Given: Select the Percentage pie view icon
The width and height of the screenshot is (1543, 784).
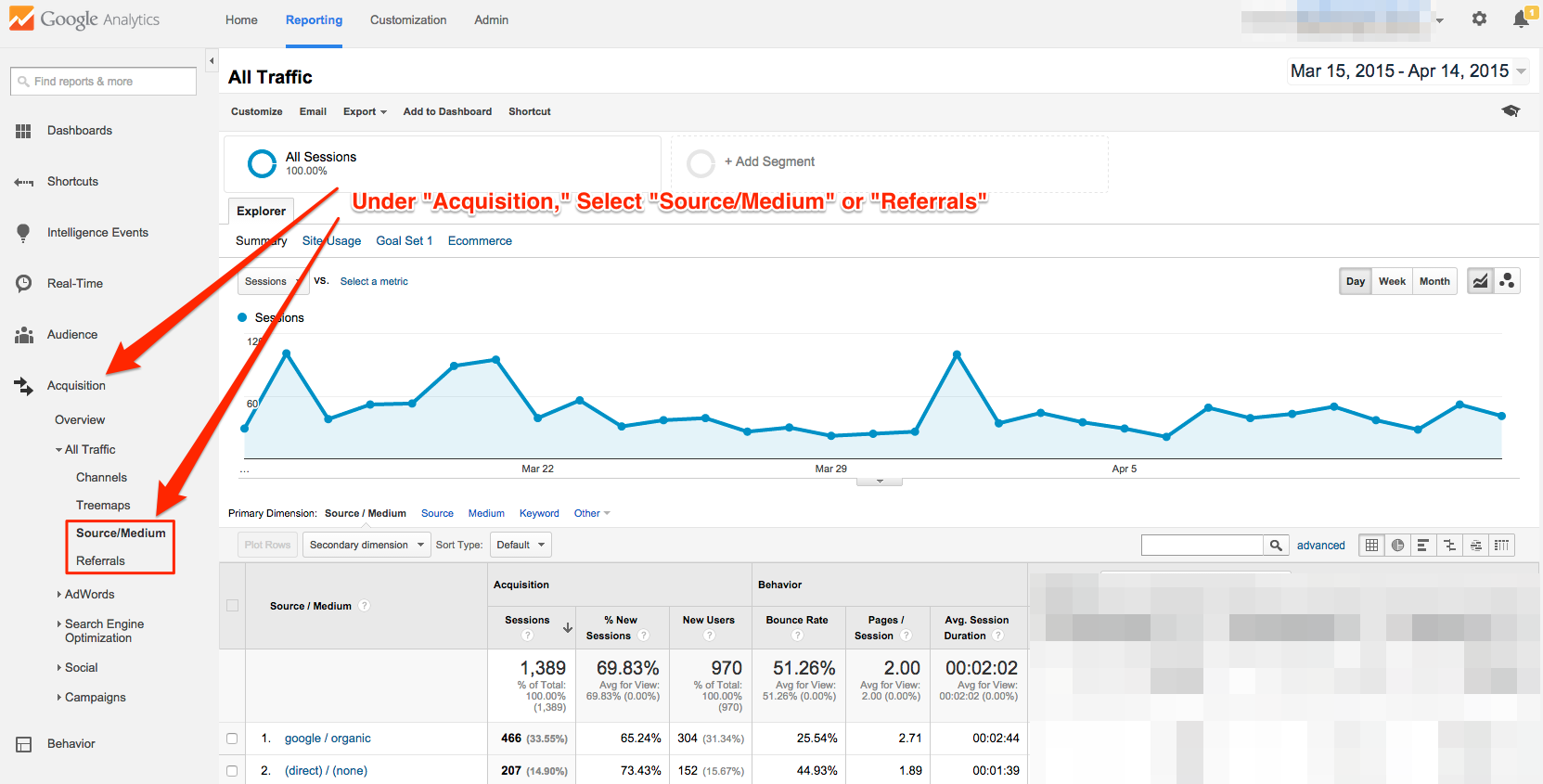Looking at the screenshot, I should click(x=1397, y=546).
